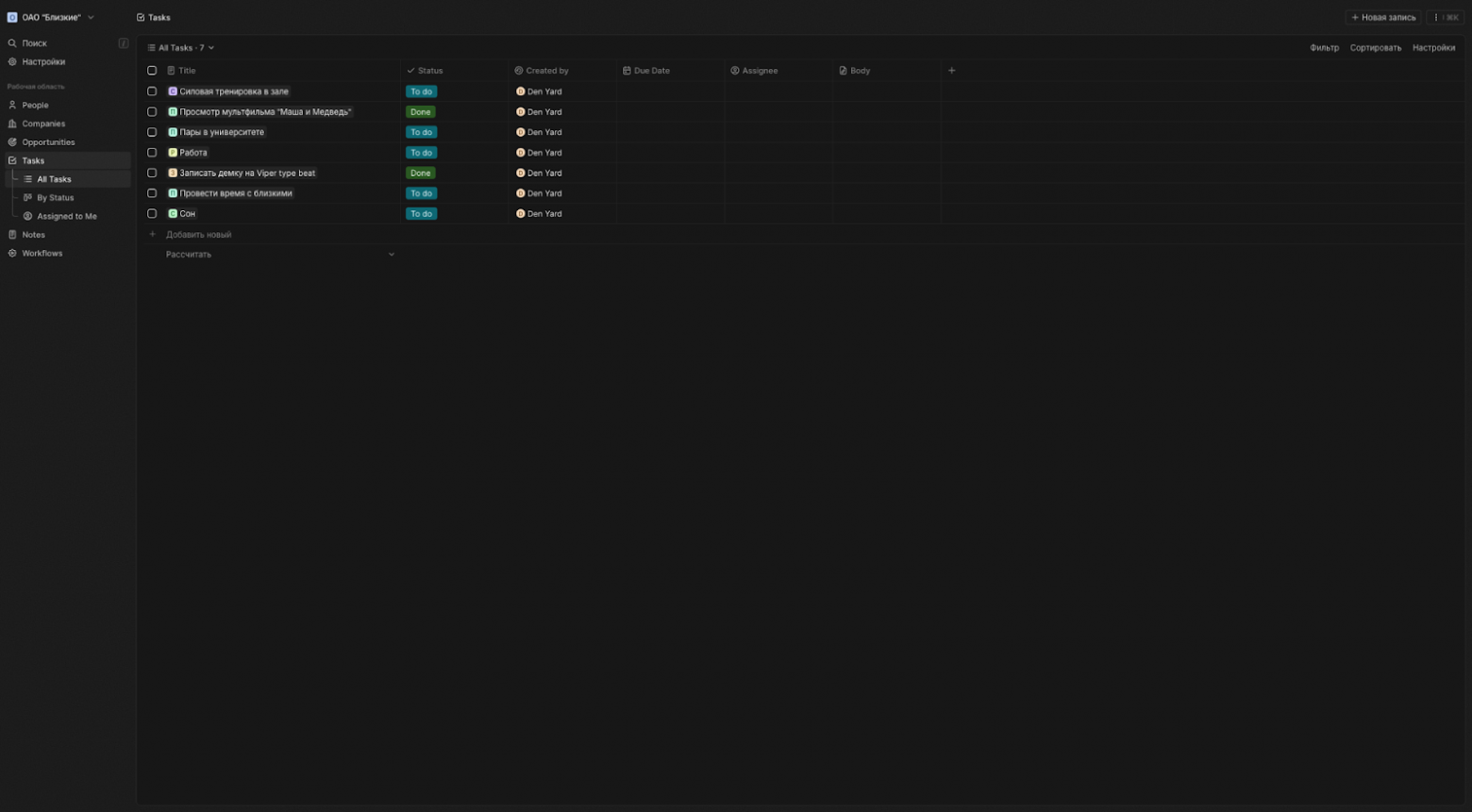Viewport: 1472px width, 812px height.
Task: Select the checkbox for task Сон
Action: pyautogui.click(x=152, y=214)
